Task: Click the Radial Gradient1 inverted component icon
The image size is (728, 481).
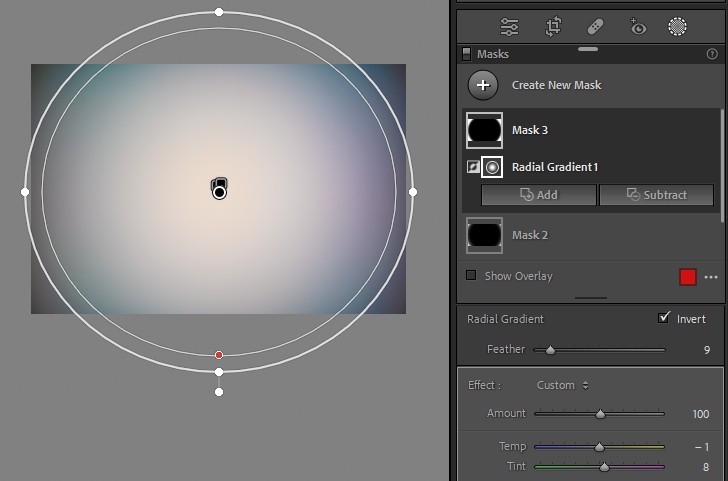Action: point(473,167)
